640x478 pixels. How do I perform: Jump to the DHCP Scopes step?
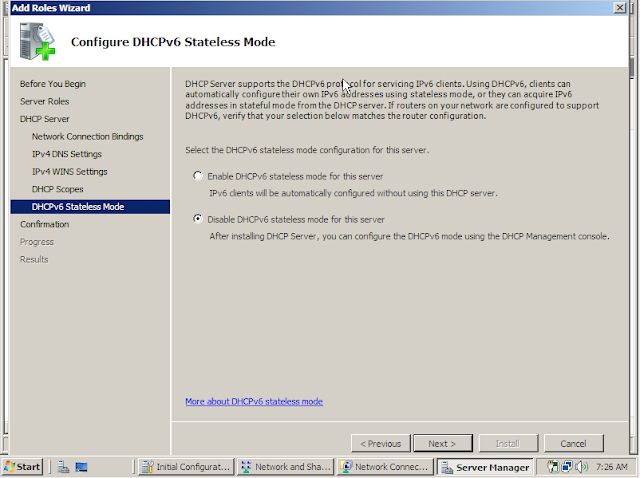[x=58, y=189]
